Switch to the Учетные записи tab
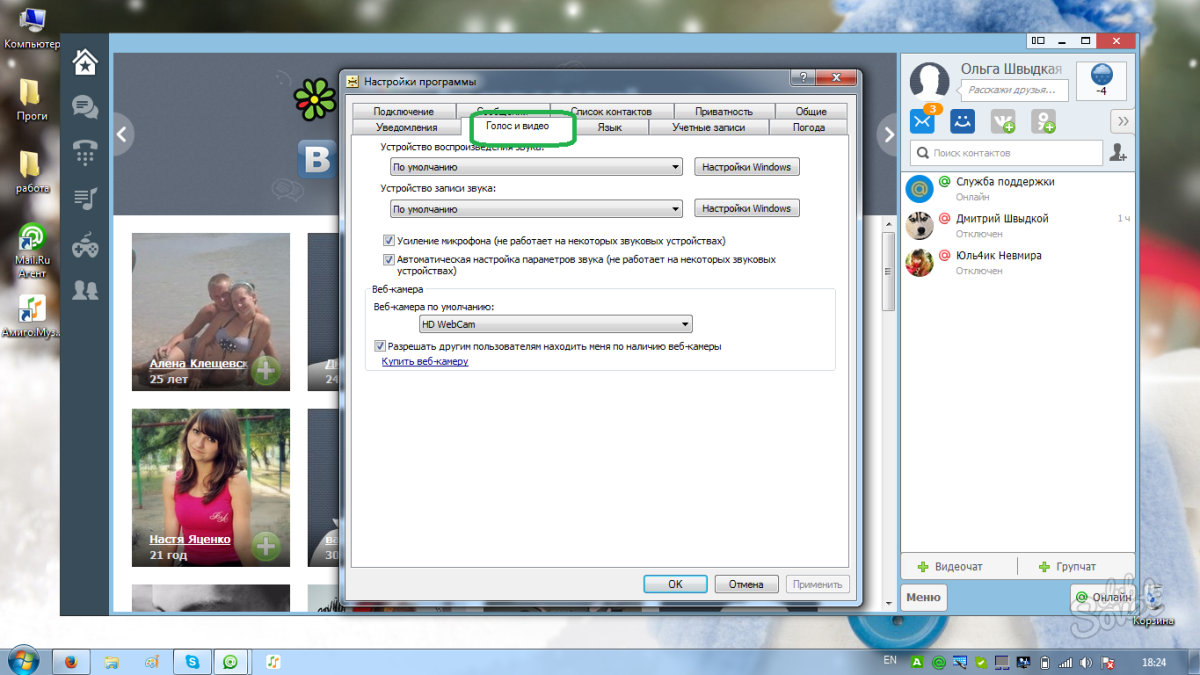The width and height of the screenshot is (1200, 675). pyautogui.click(x=708, y=128)
